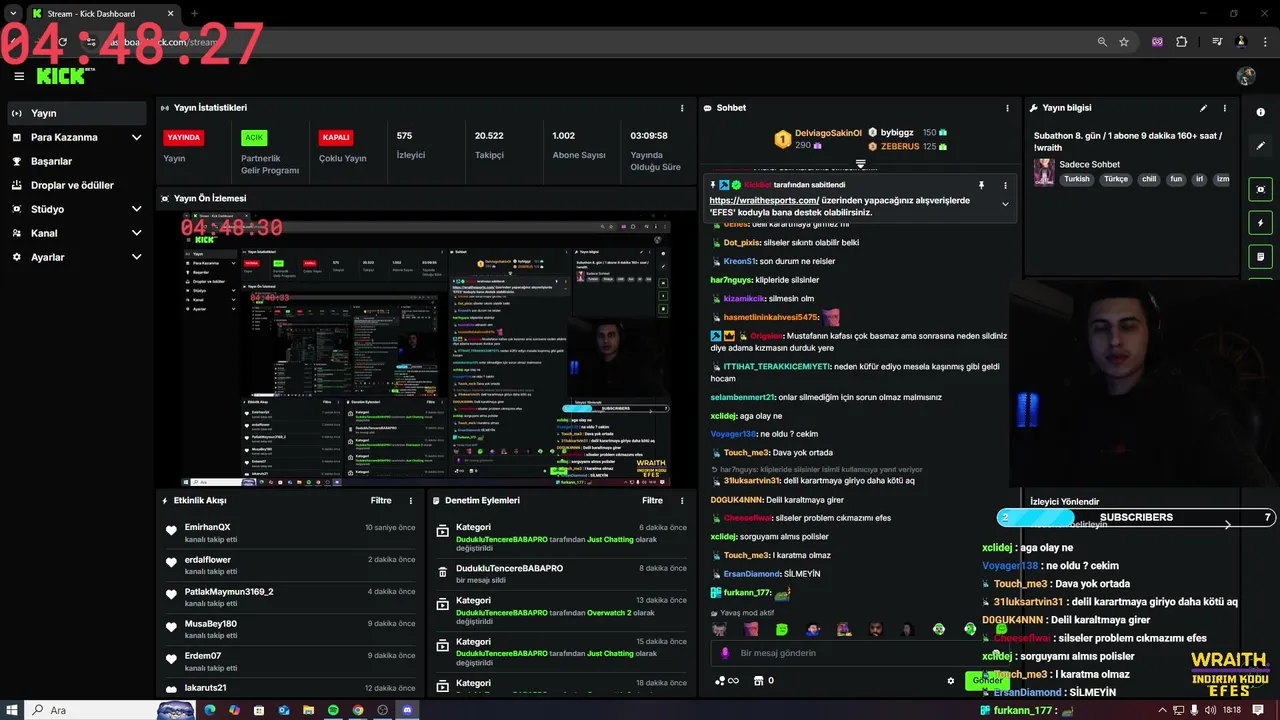Screen dimensions: 1280x720
Task: Expand the Stüdyo sidebar section
Action: (76, 209)
